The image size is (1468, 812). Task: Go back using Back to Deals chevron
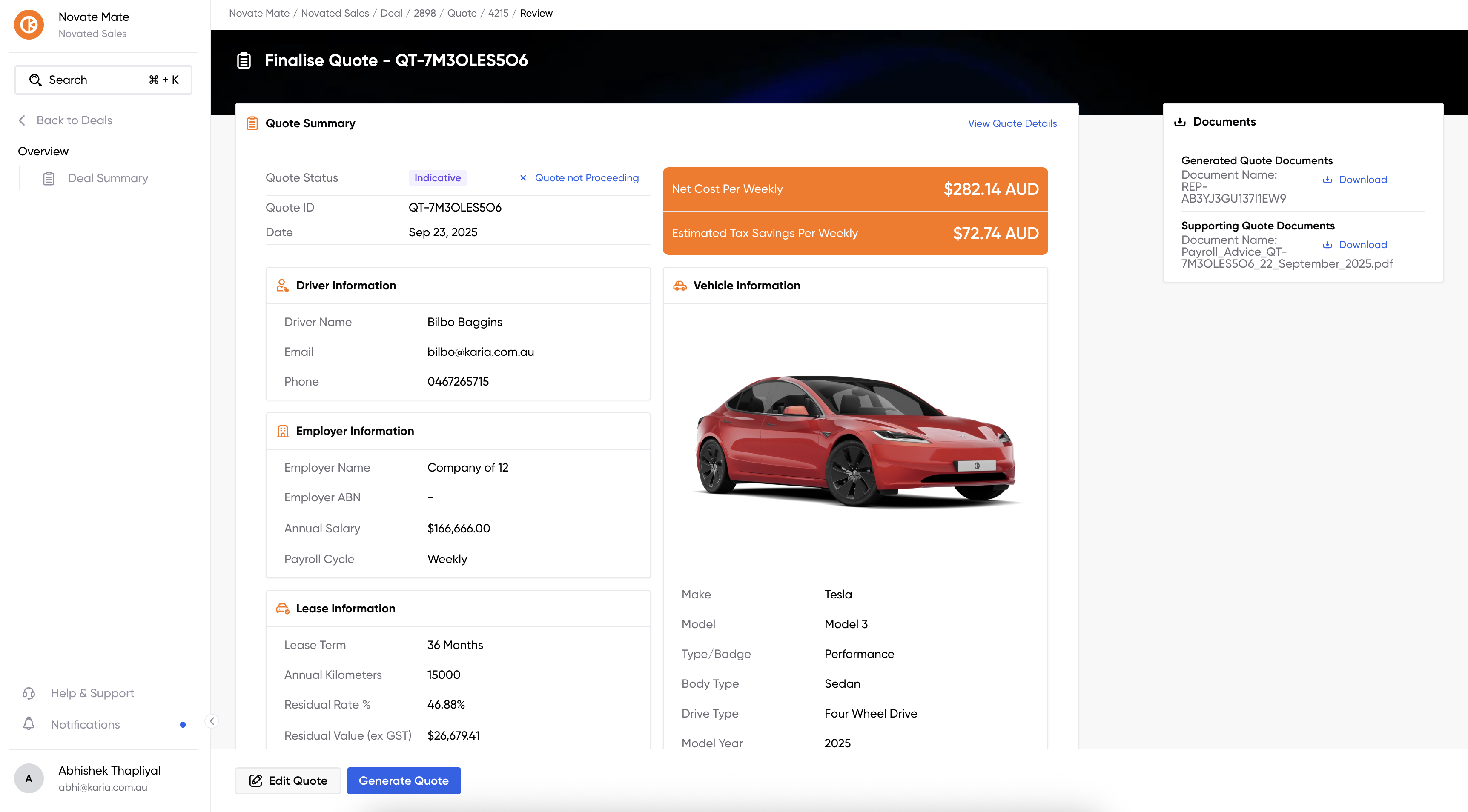22,120
